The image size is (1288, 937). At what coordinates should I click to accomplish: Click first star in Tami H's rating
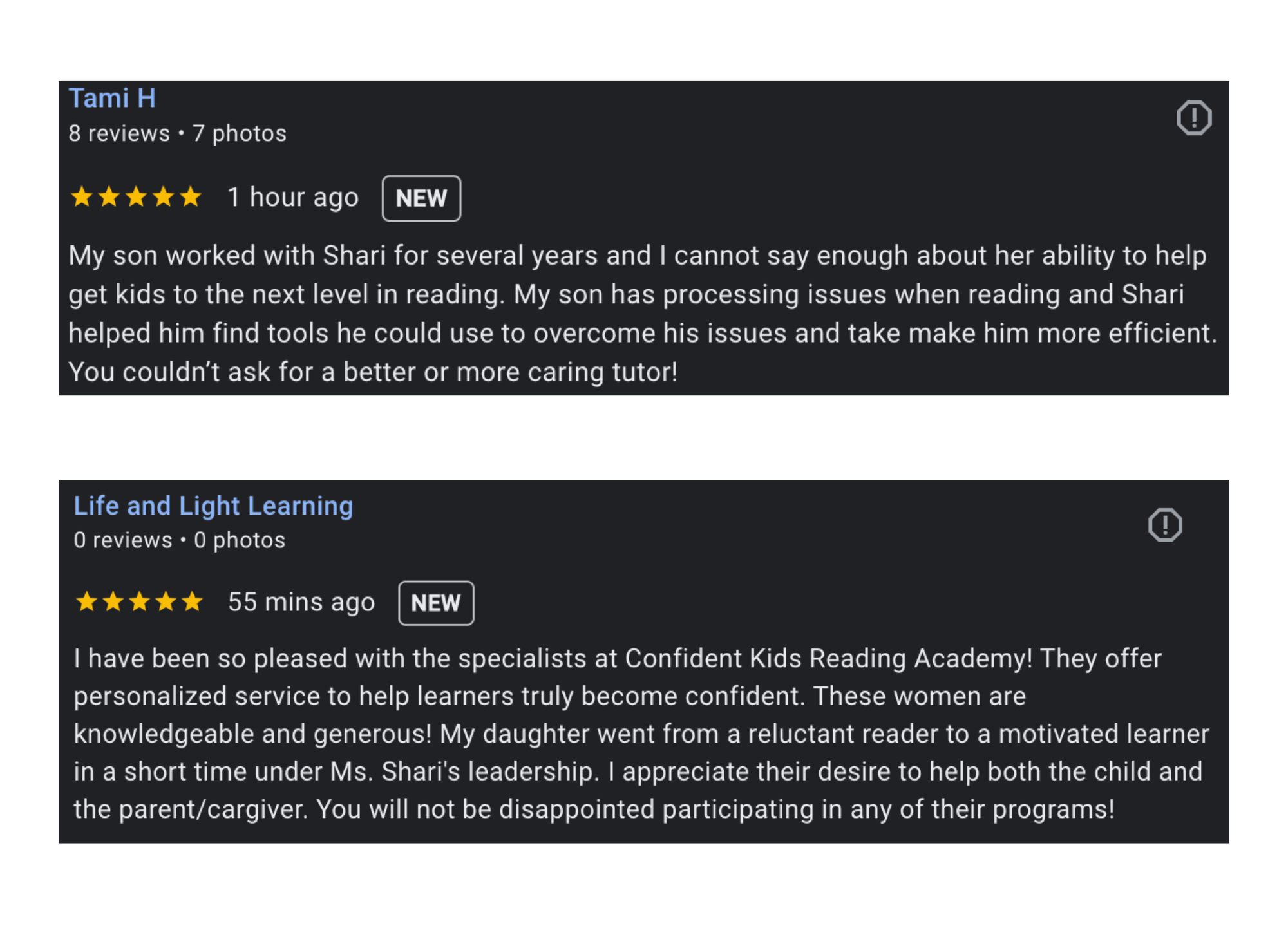(x=82, y=196)
